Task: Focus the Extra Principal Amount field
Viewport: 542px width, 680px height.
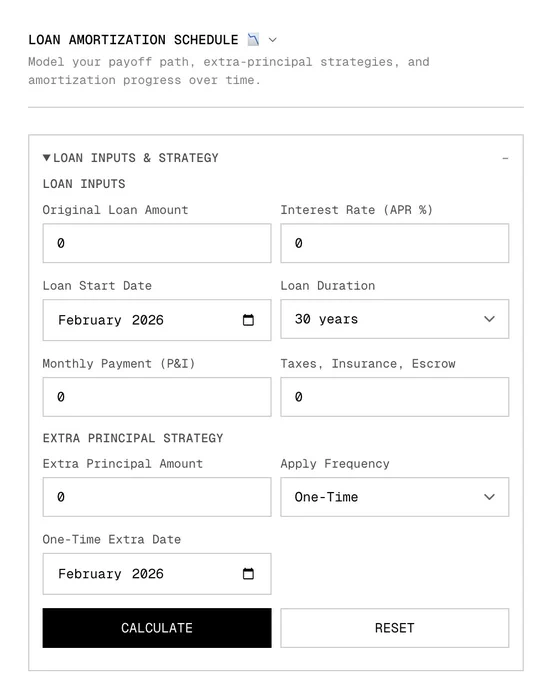Action: [157, 497]
